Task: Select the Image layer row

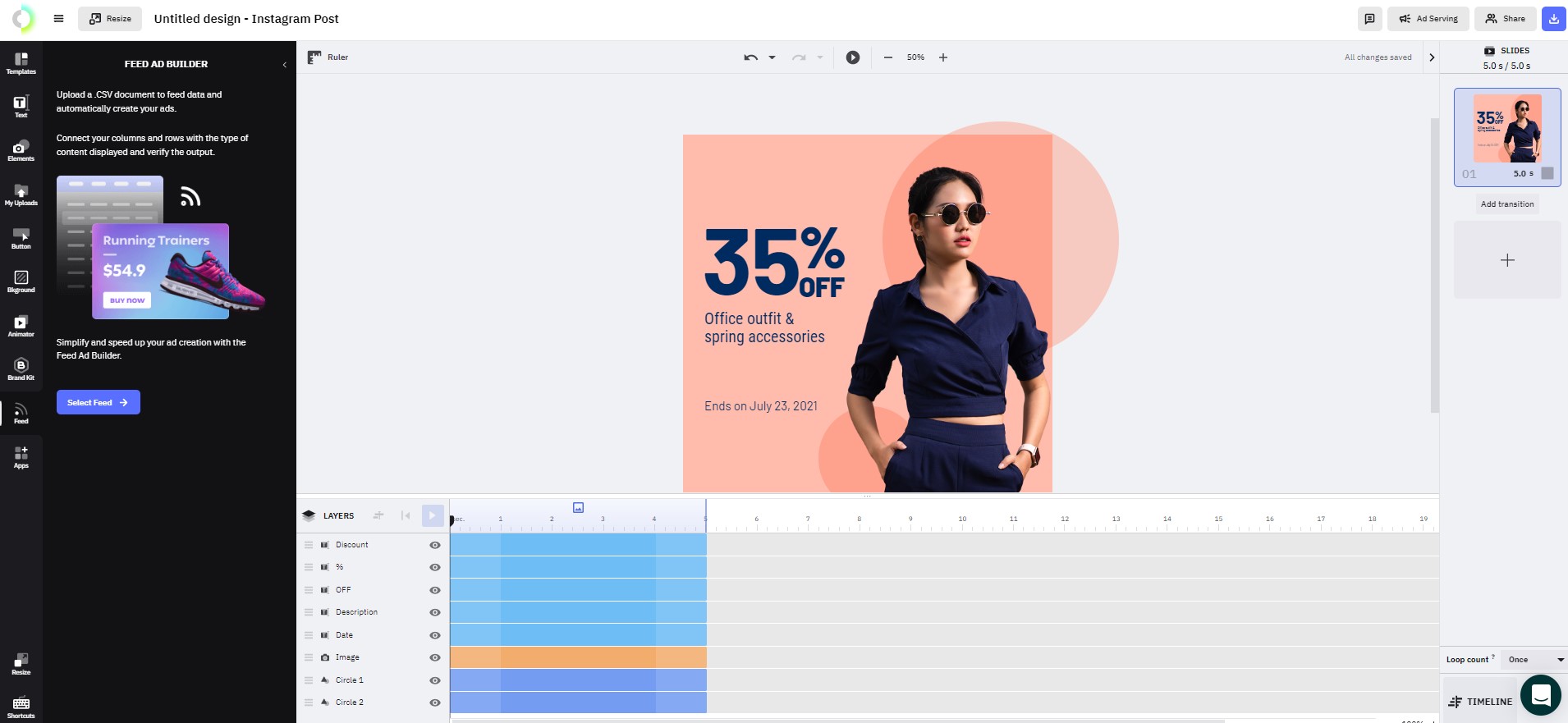Action: pos(373,657)
